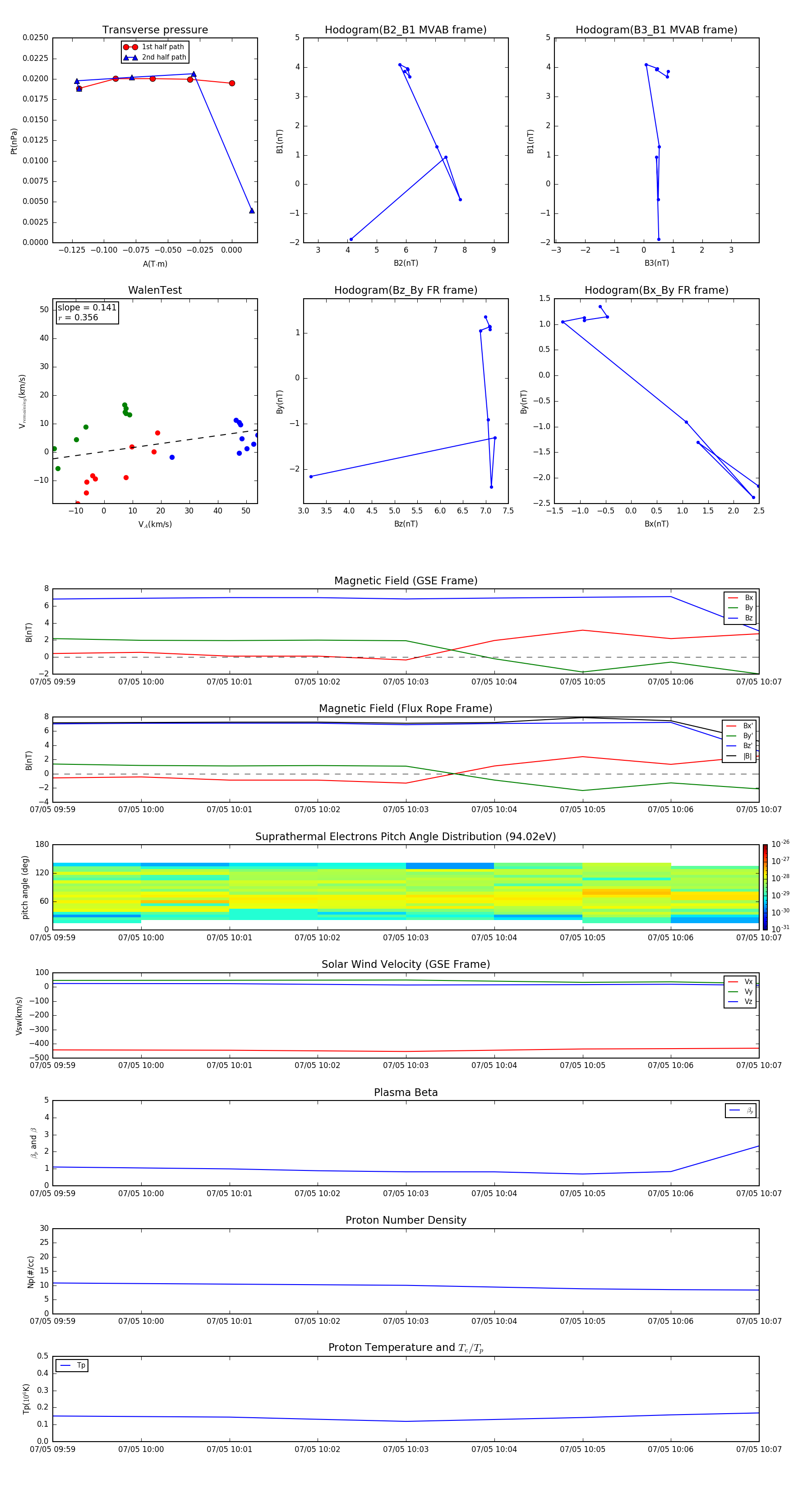Click the 'Bx' entry in GSE legend

(x=740, y=598)
